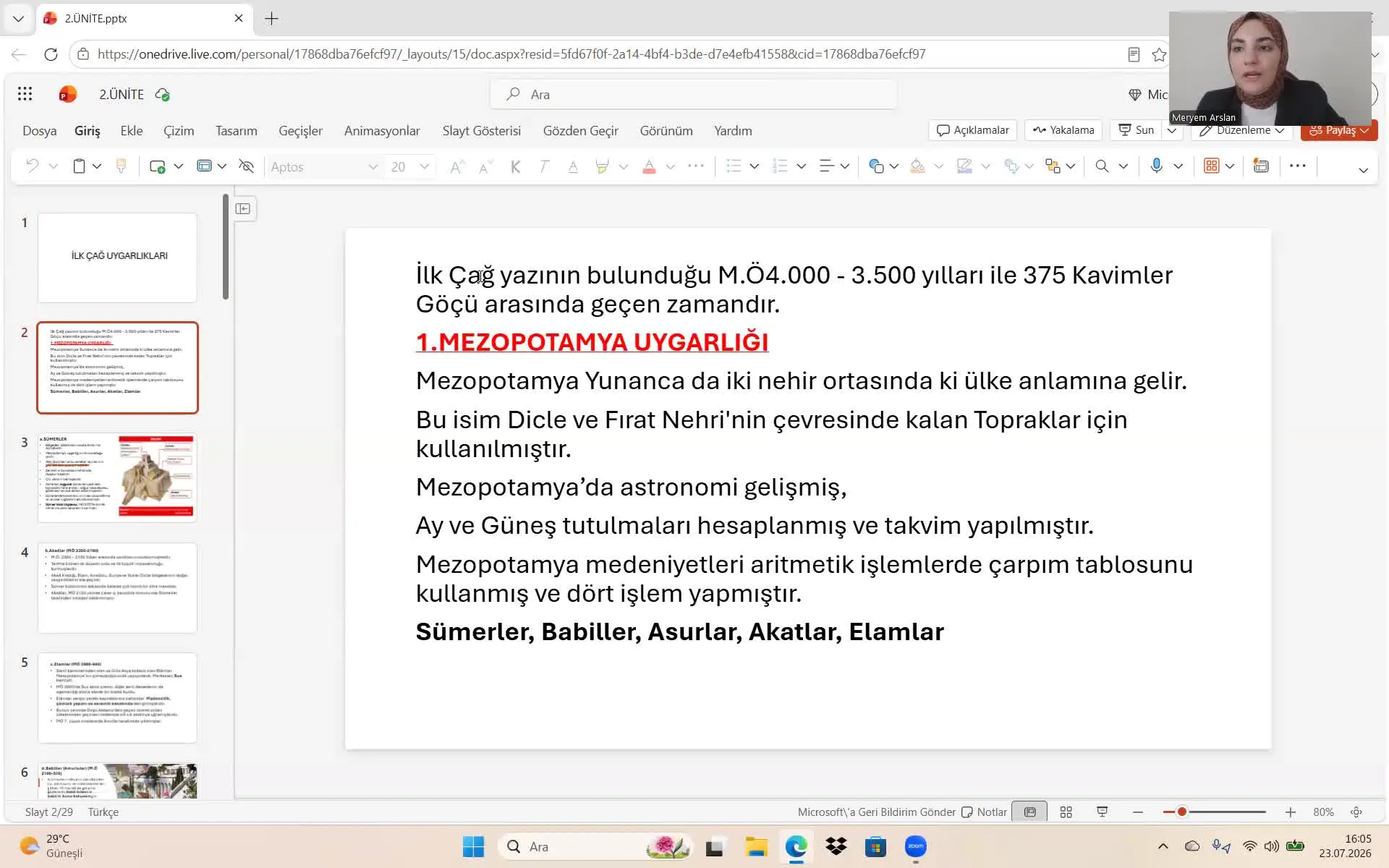Screen dimensions: 1389x868
Task: Click the Find magnifier icon in ribbon
Action: (x=1102, y=166)
